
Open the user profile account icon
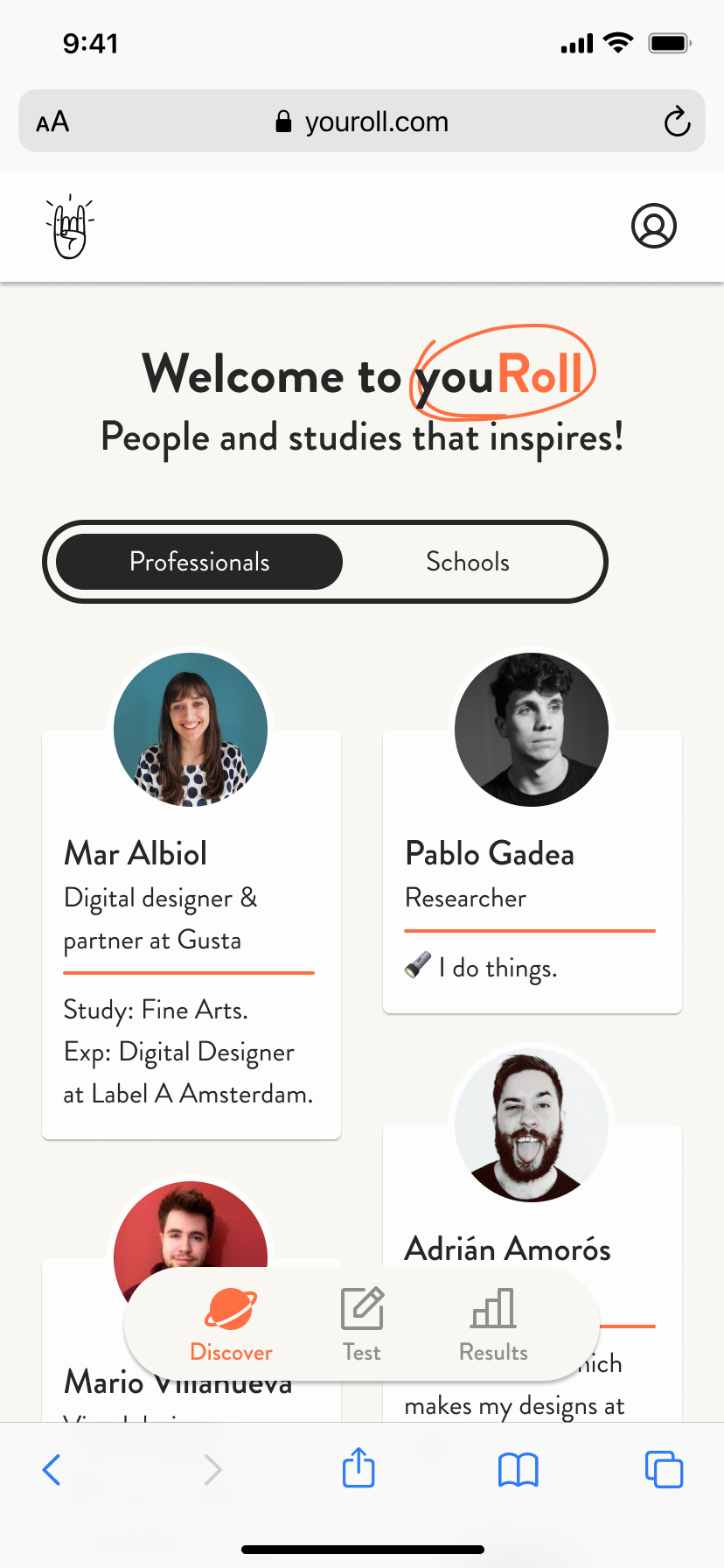point(653,227)
